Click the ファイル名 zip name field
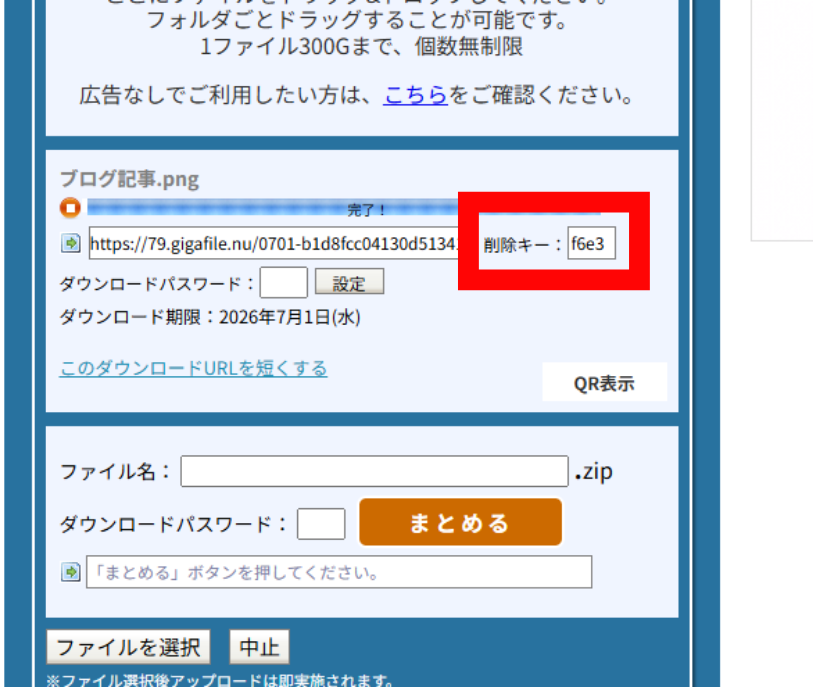The image size is (814, 687). [374, 472]
